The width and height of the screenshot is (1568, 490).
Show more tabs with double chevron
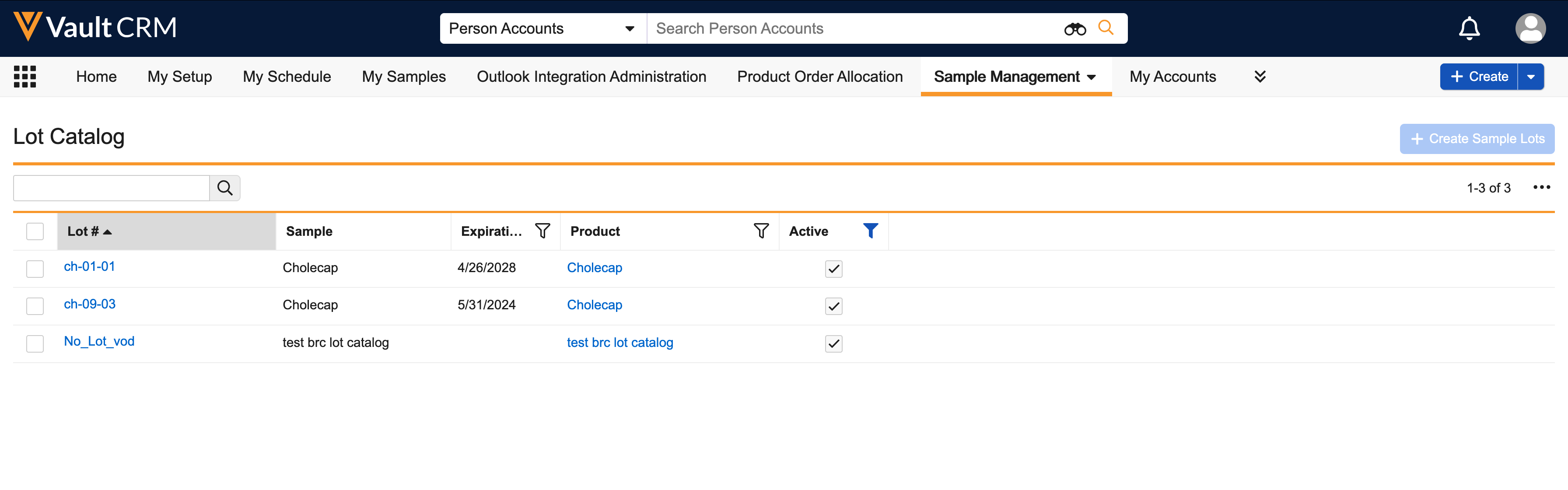click(1260, 77)
